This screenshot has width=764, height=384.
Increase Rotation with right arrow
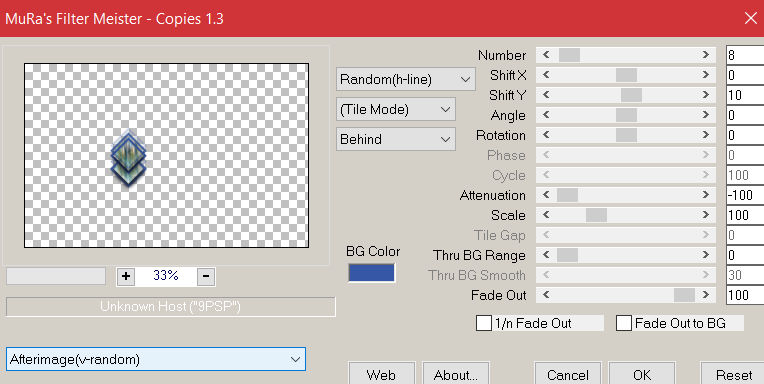click(x=706, y=135)
